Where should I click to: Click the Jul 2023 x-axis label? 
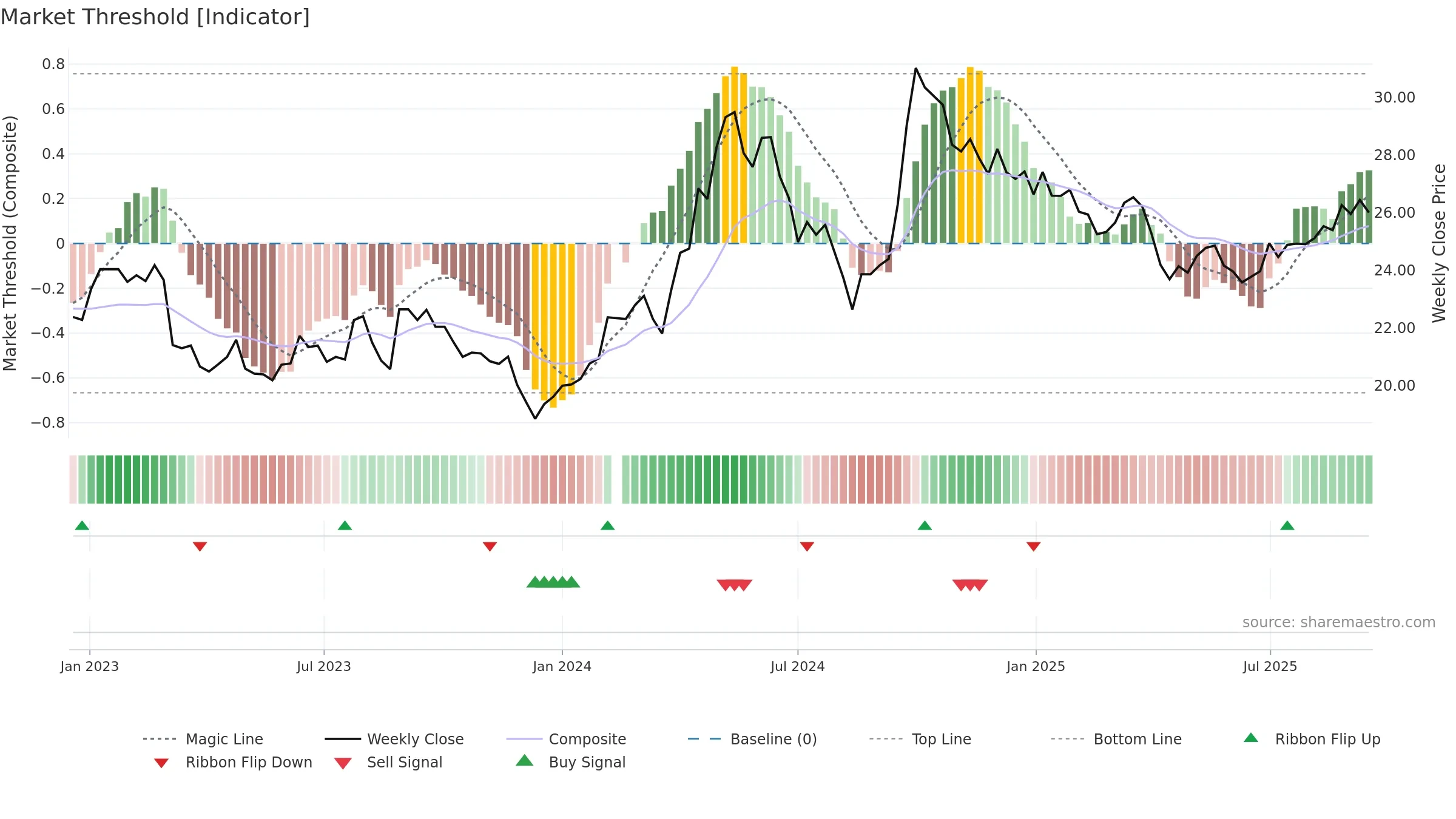(x=324, y=666)
